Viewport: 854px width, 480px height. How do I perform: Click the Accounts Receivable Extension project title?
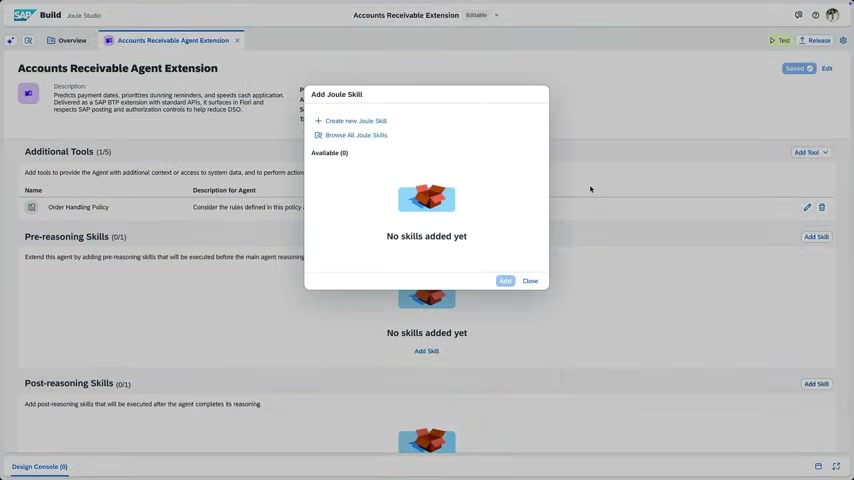406,15
